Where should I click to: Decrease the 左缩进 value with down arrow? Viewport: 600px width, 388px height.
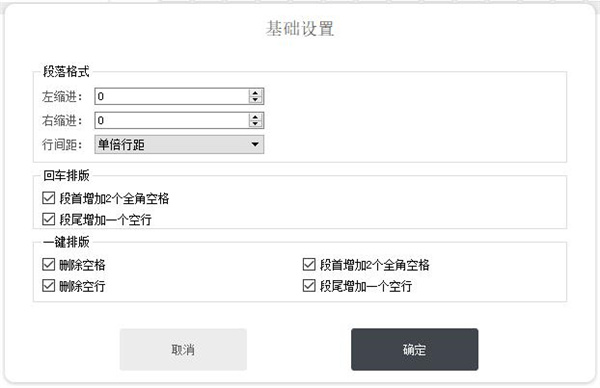coord(255,99)
